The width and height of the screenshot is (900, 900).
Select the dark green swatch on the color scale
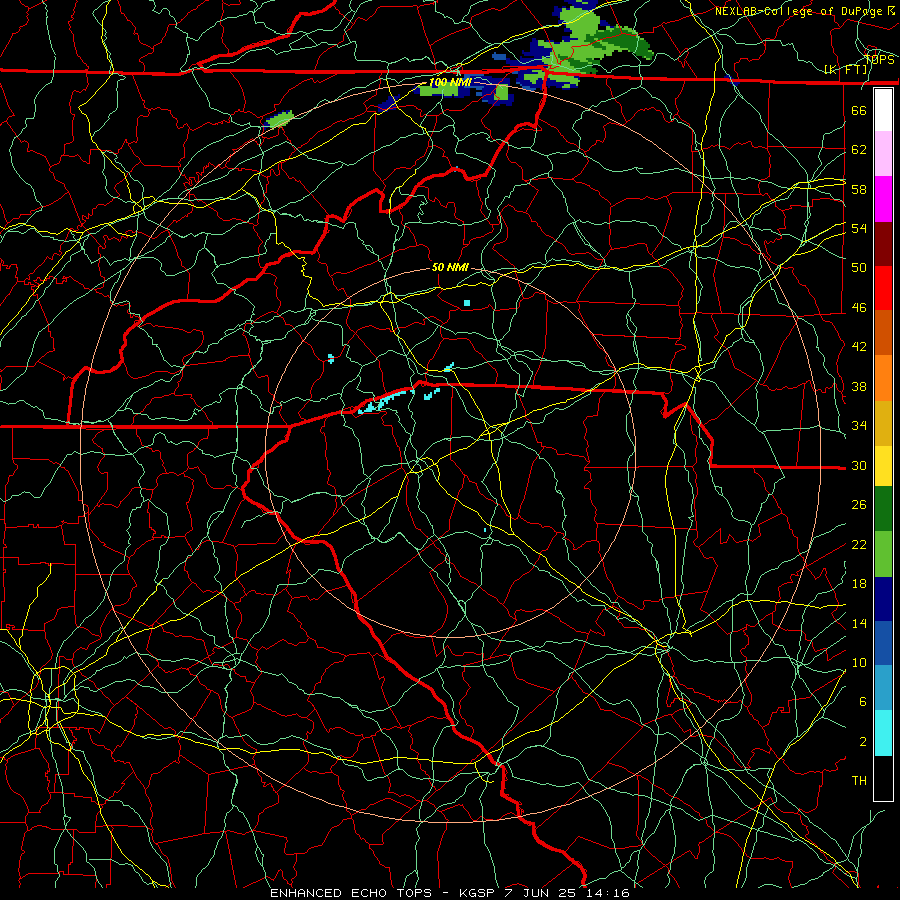pyautogui.click(x=883, y=509)
